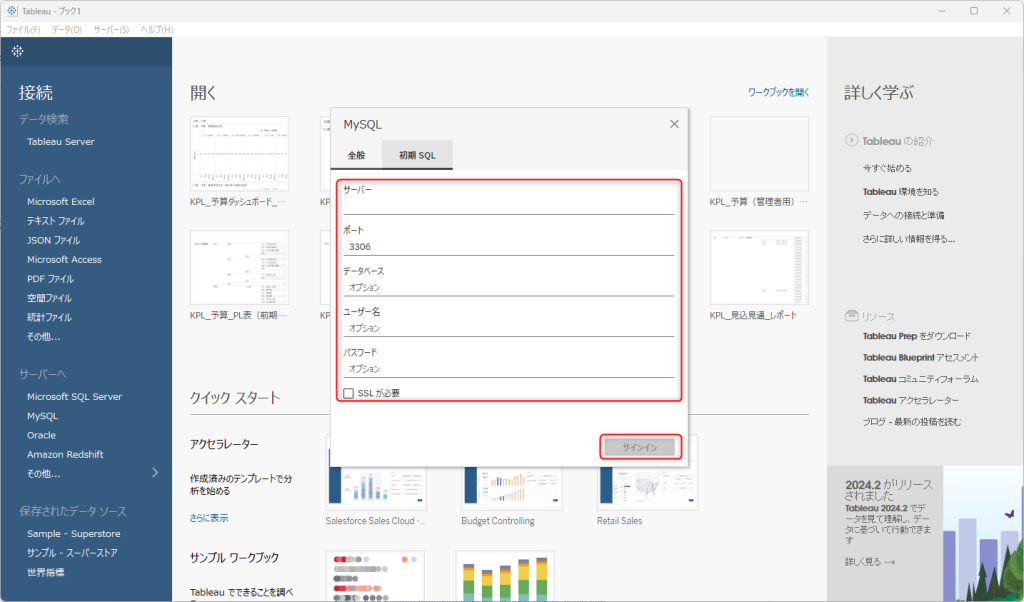Screen dimensions: 1024x602
Task: Click Tableau アクセラレーター link
Action: pyautogui.click(x=910, y=400)
